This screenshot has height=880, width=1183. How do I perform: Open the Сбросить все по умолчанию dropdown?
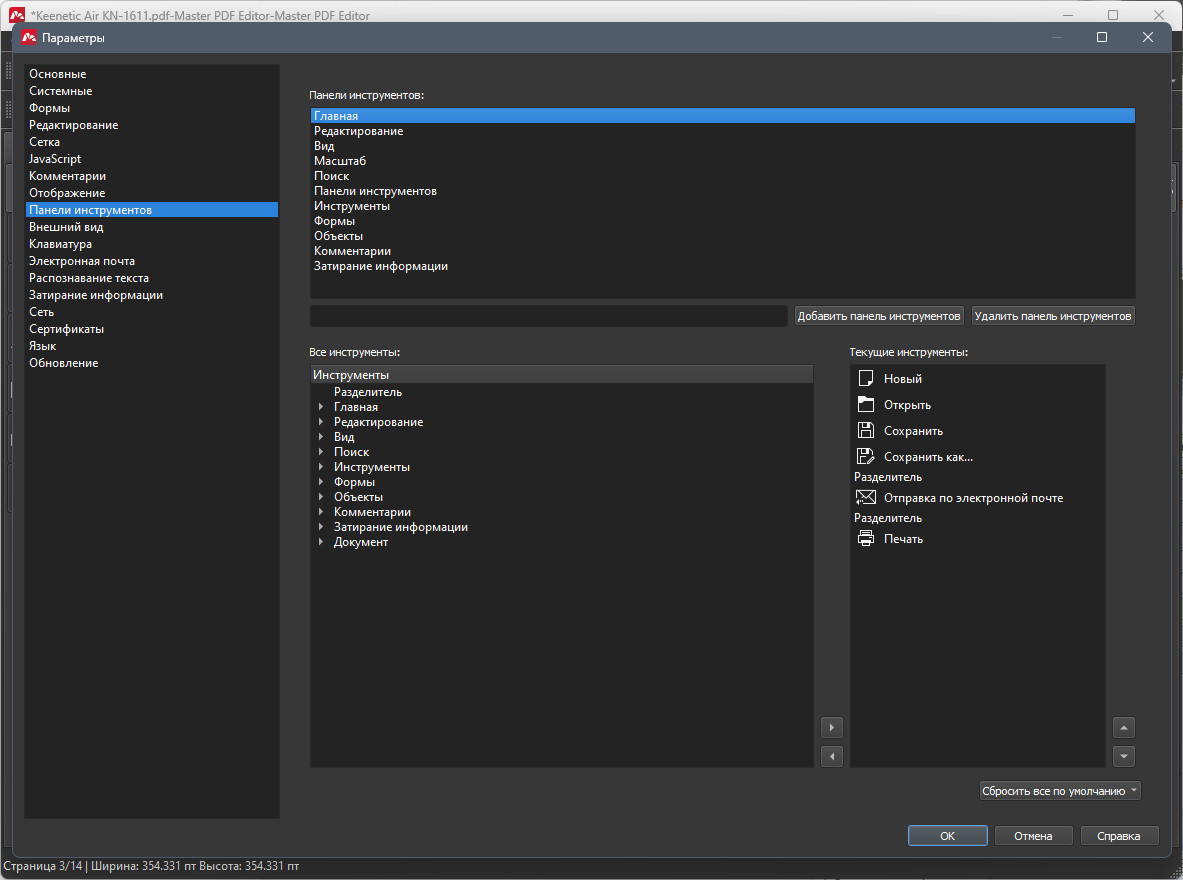[1060, 791]
